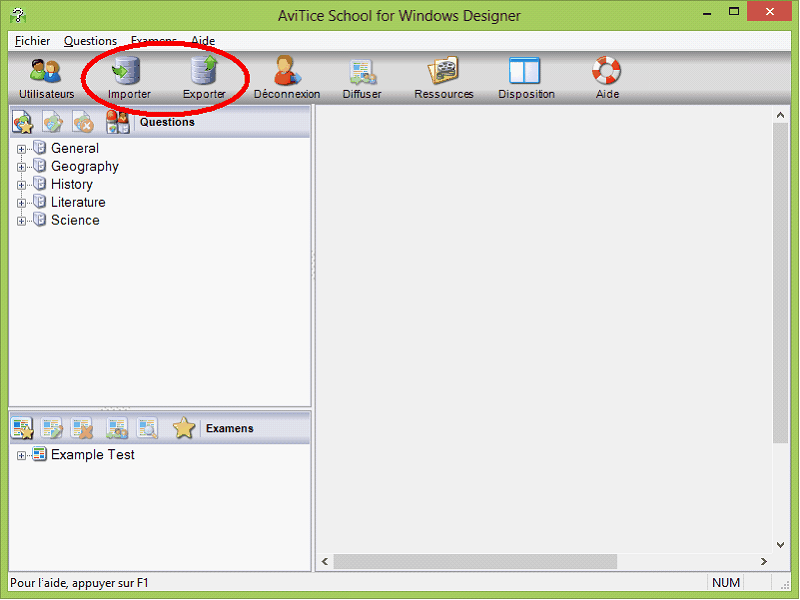
Task: Open the Questions menu in menu bar
Action: [x=90, y=41]
